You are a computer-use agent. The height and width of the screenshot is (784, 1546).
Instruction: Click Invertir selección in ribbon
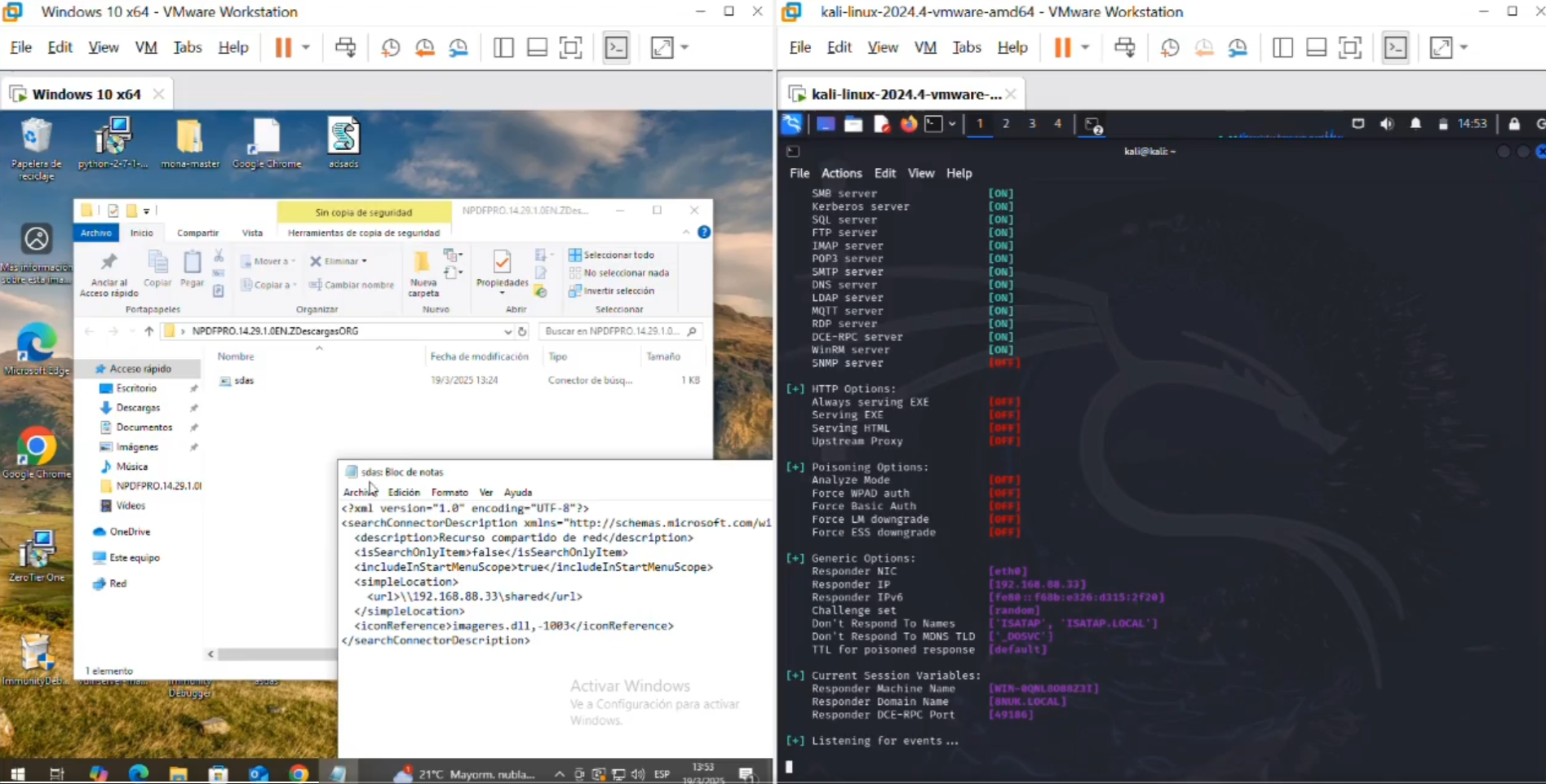[x=611, y=290]
